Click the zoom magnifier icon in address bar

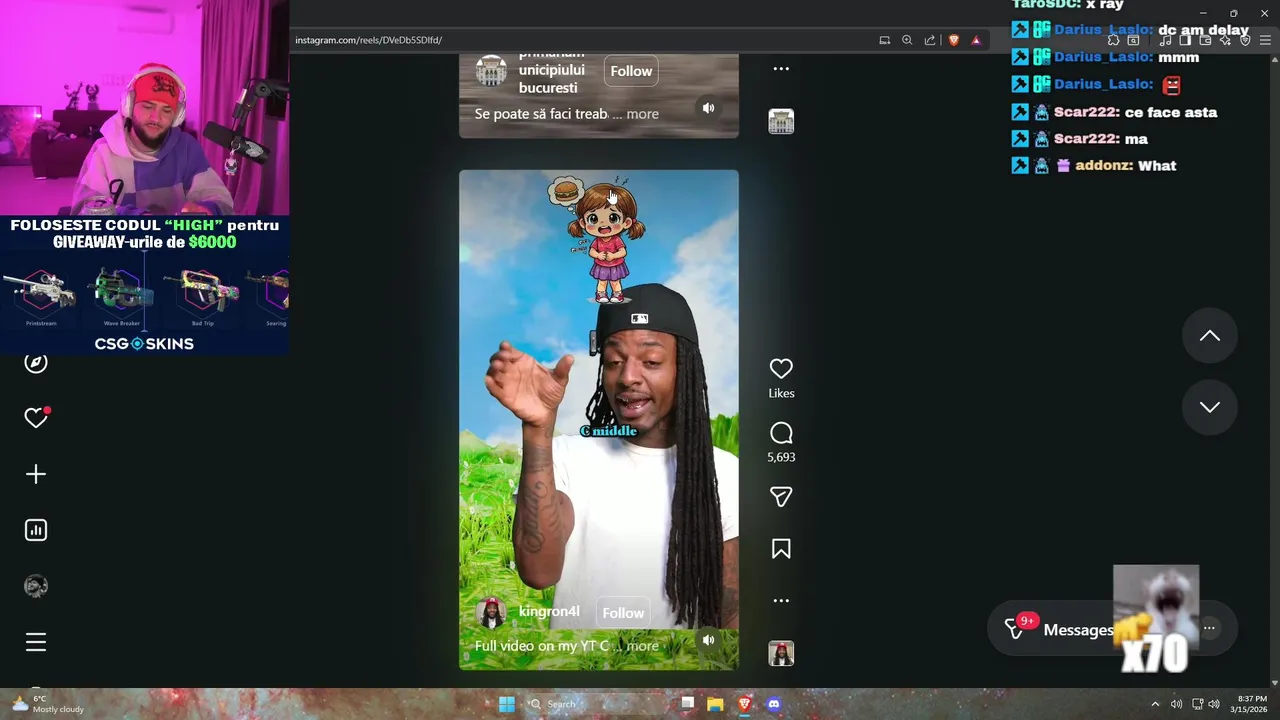[907, 40]
